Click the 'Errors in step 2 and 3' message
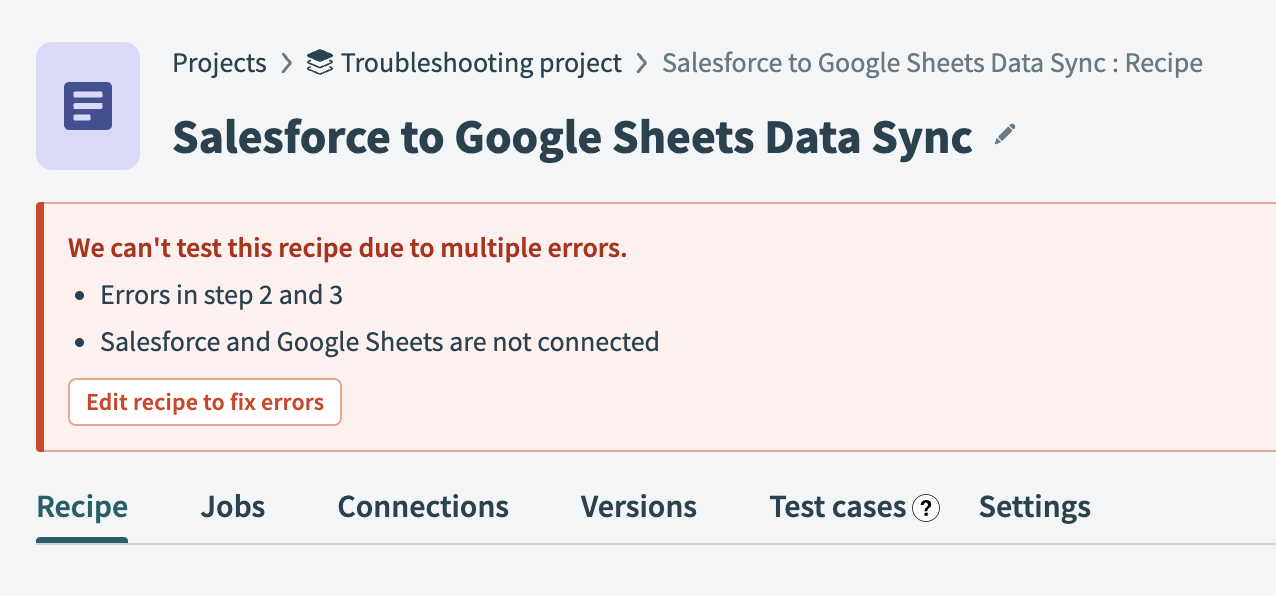Image resolution: width=1276 pixels, height=596 pixels. click(x=222, y=295)
